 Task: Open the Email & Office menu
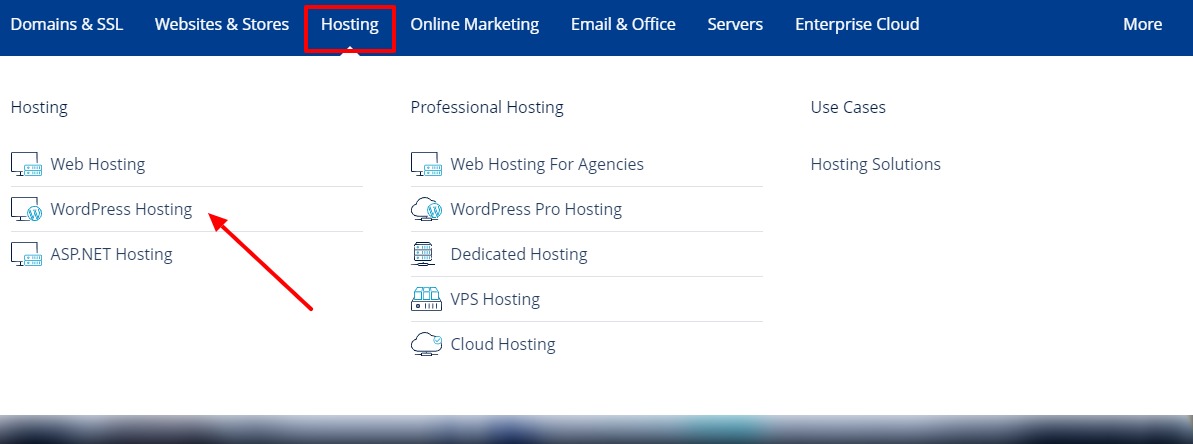click(623, 24)
